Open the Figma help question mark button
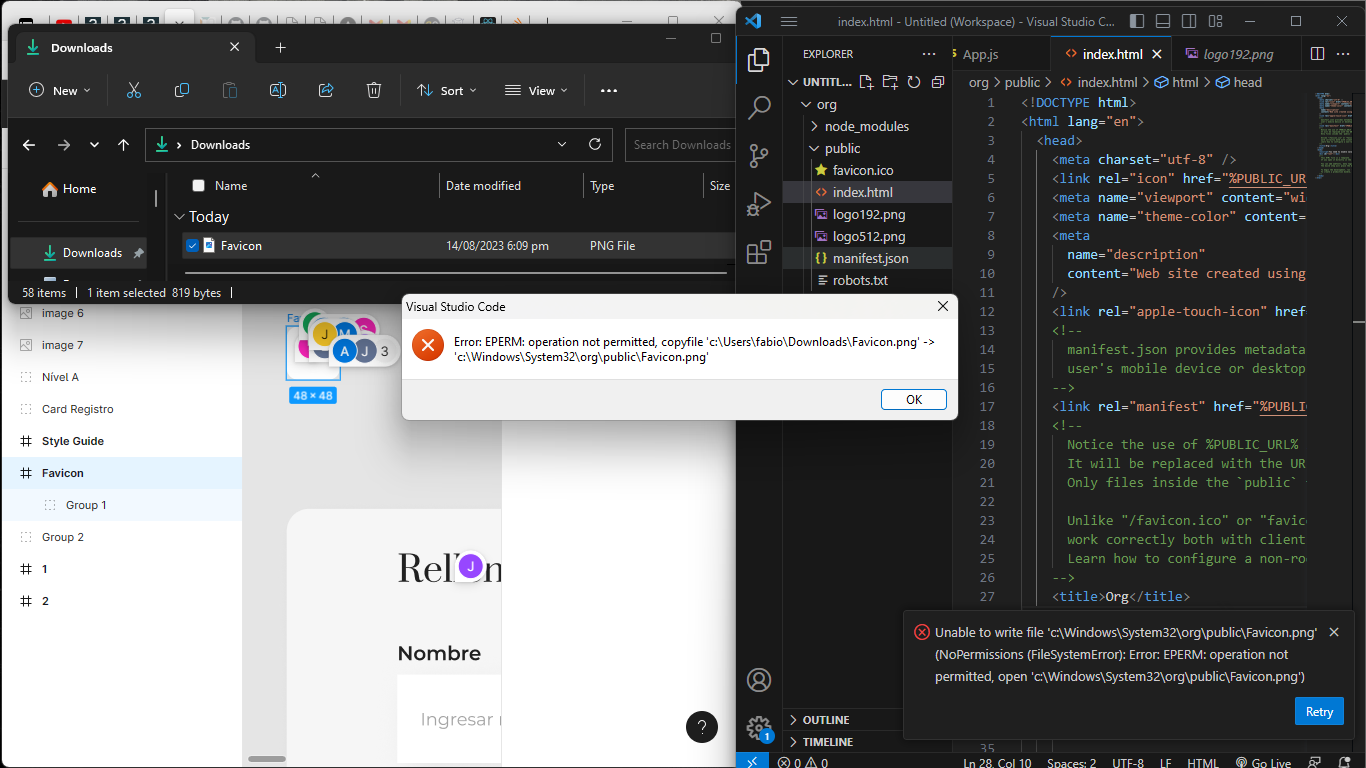 point(702,727)
